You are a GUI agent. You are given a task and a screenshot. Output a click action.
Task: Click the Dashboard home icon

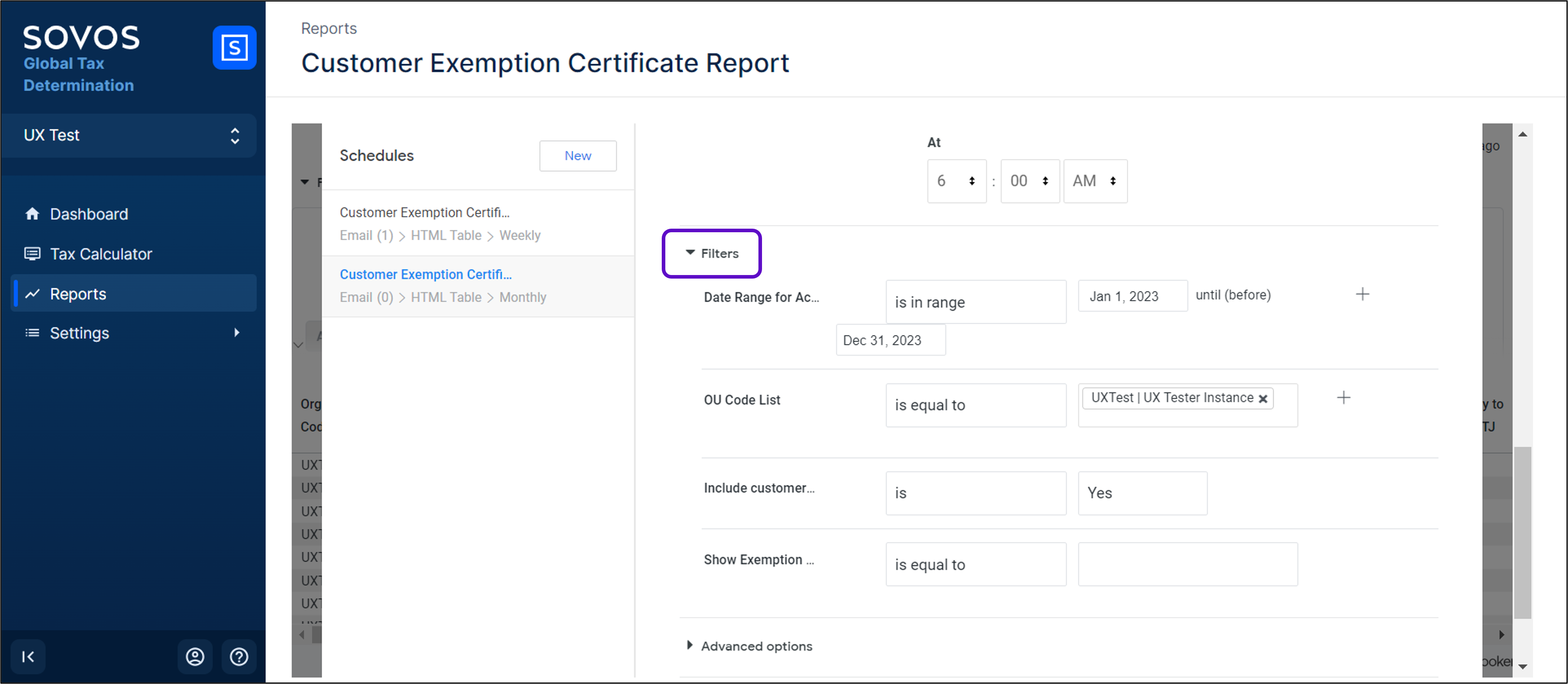coord(32,214)
